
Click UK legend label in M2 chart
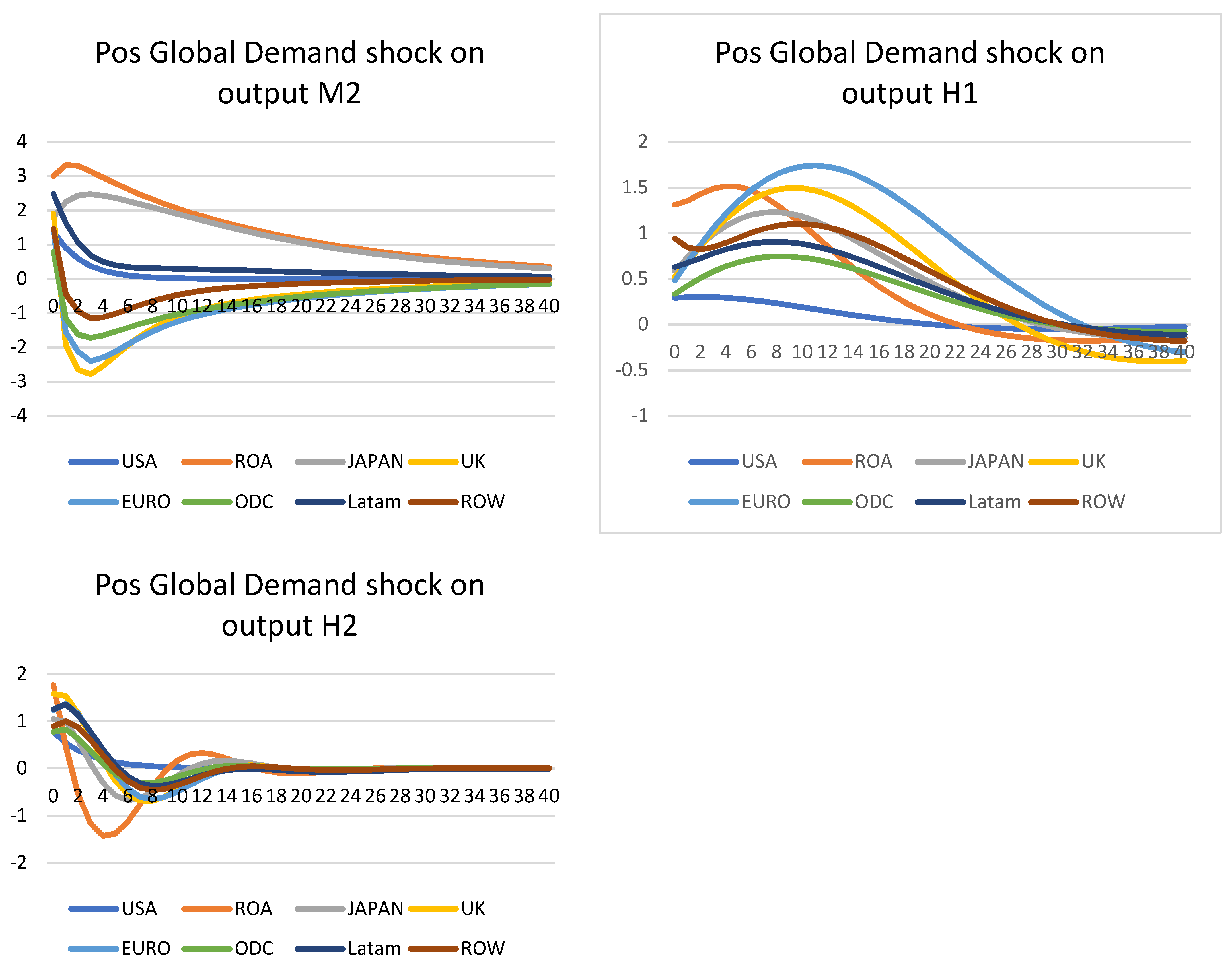click(473, 462)
